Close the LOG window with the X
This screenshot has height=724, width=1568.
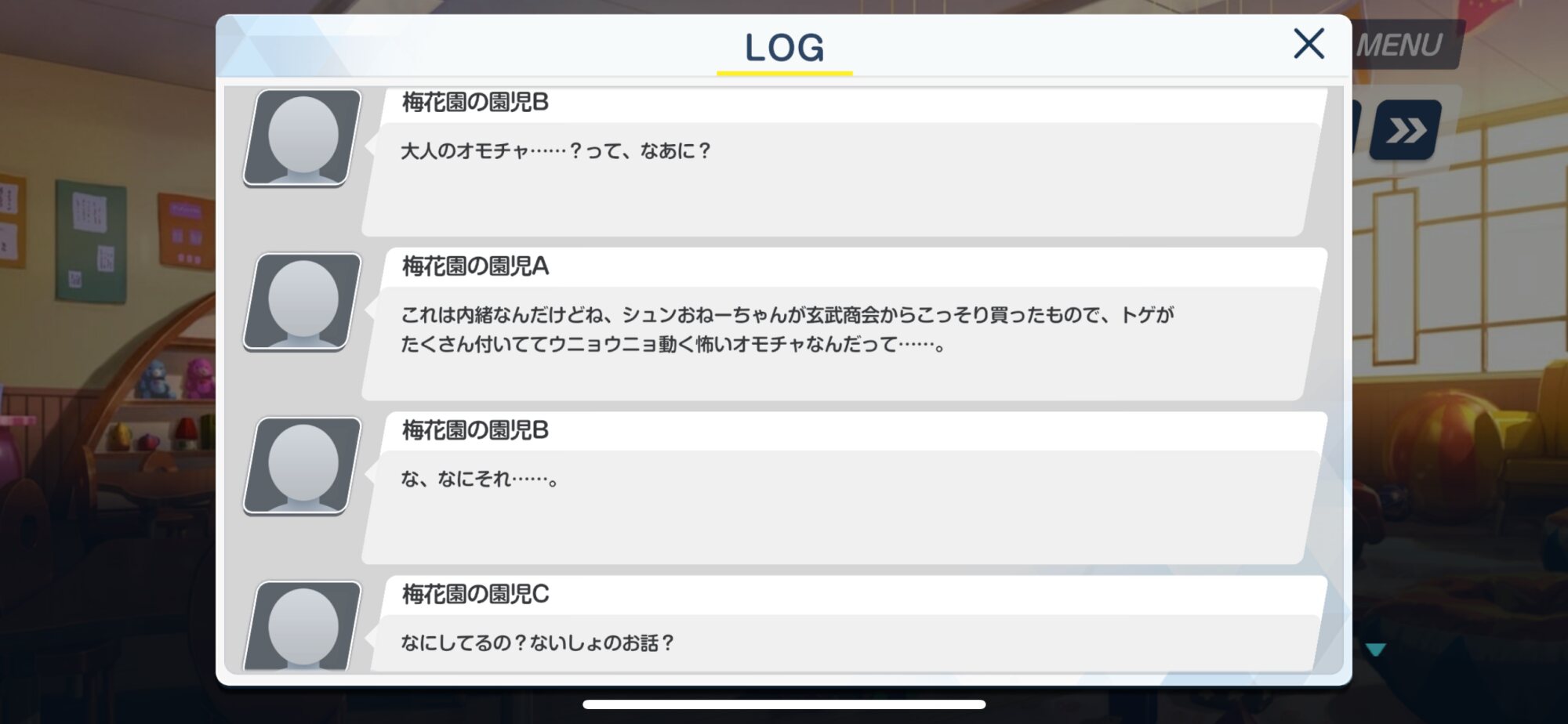coord(1308,44)
